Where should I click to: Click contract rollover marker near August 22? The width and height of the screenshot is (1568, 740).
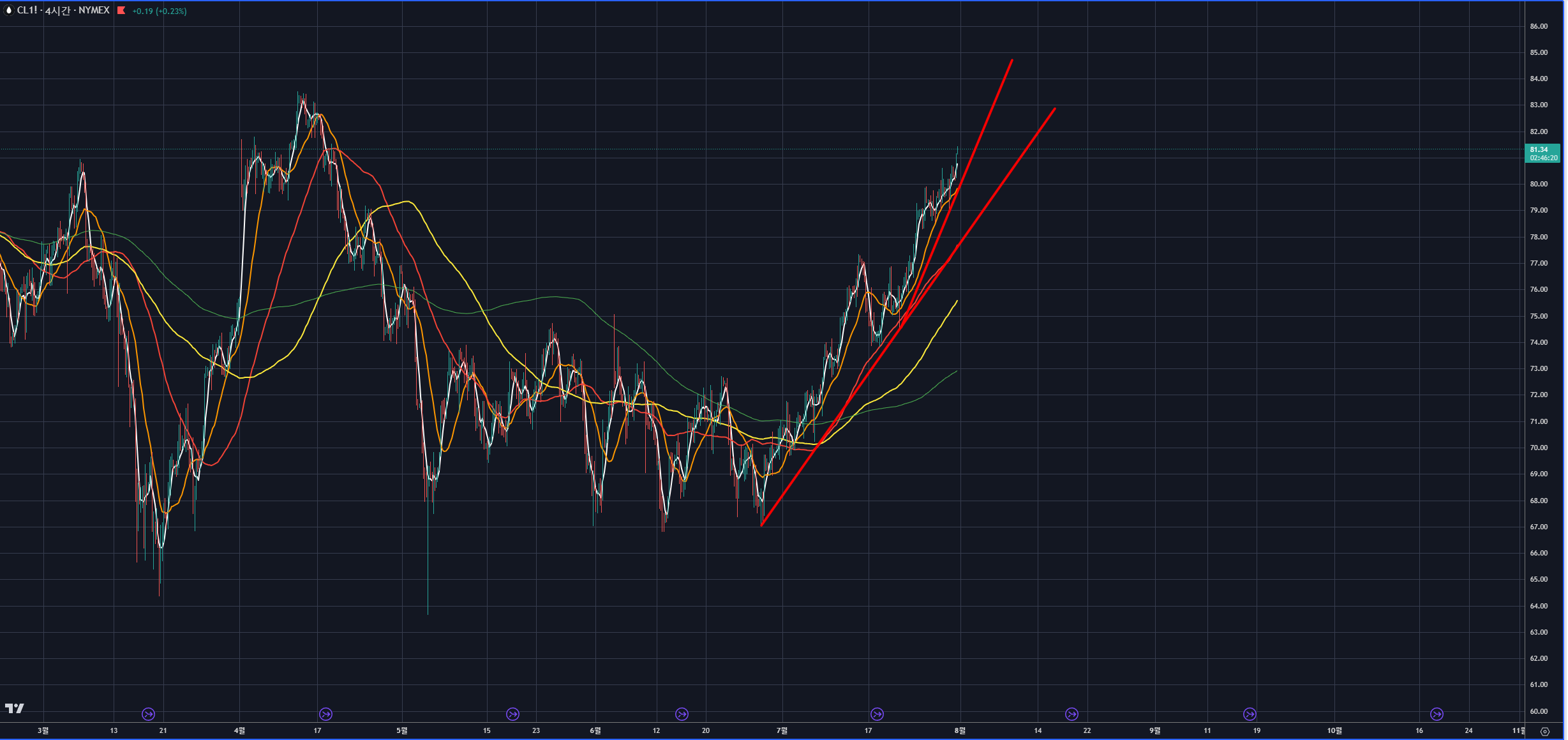pos(1071,714)
